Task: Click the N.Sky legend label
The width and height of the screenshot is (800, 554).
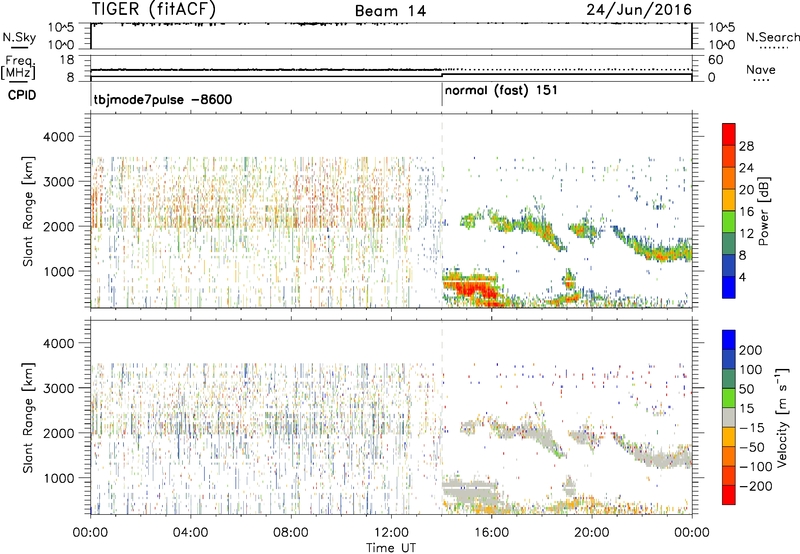Action: (x=19, y=37)
